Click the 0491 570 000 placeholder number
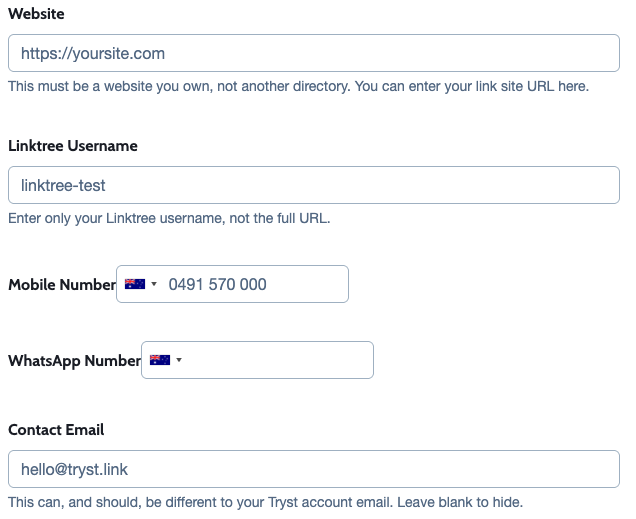Viewport: 636px width, 519px height. tap(217, 284)
